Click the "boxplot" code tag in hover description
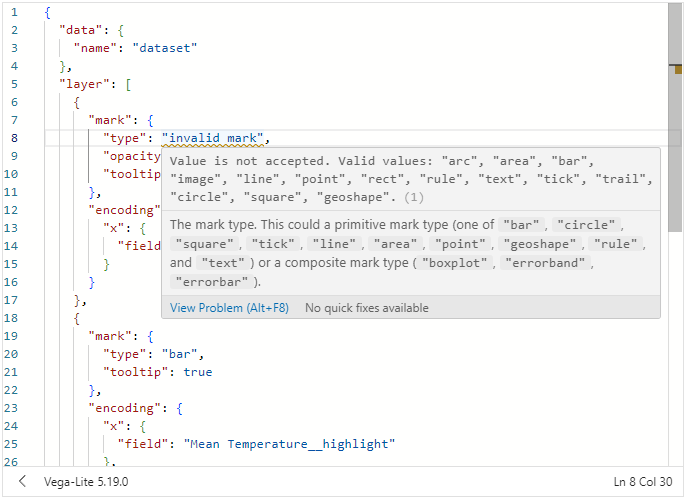The width and height of the screenshot is (684, 498). [455, 263]
